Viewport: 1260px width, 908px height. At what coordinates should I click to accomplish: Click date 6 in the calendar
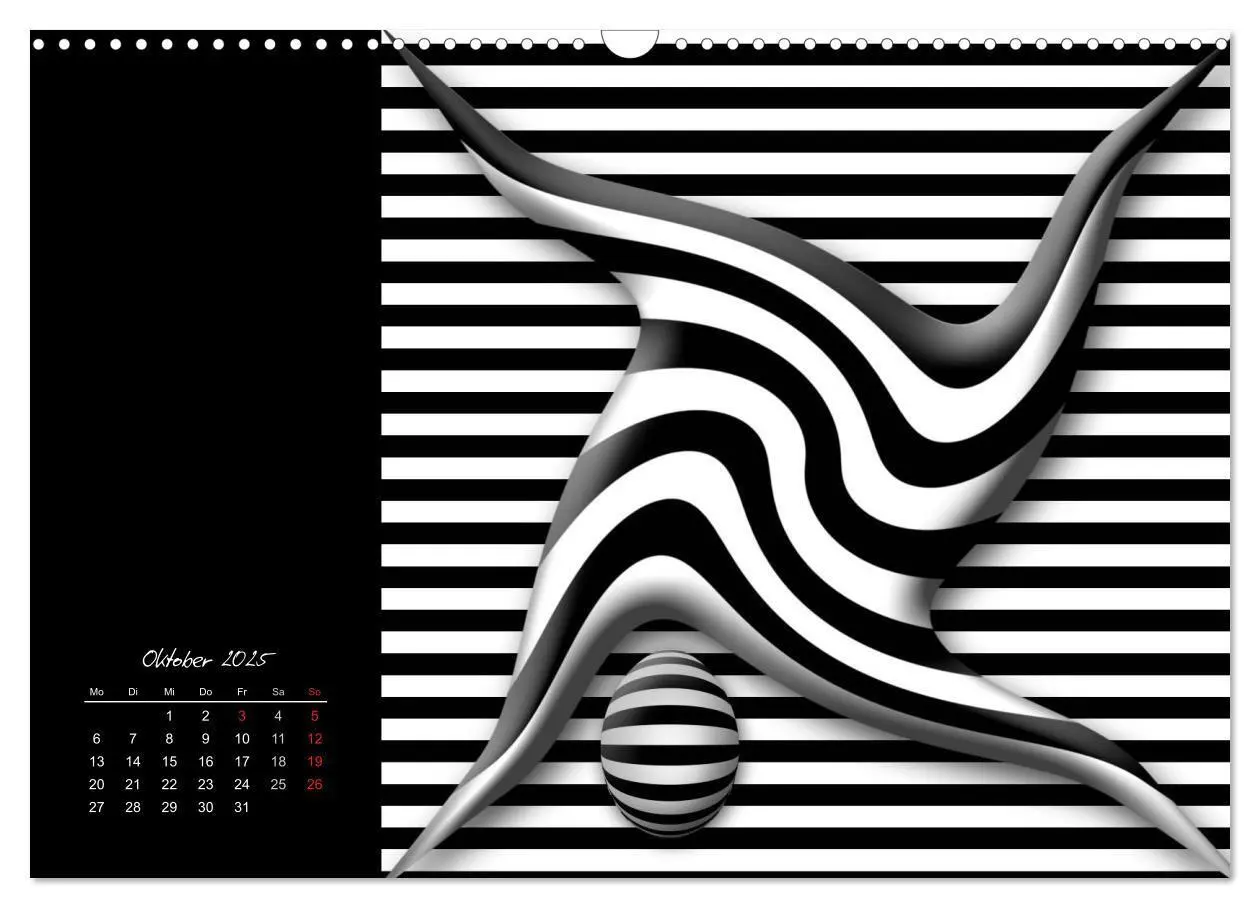click(96, 739)
